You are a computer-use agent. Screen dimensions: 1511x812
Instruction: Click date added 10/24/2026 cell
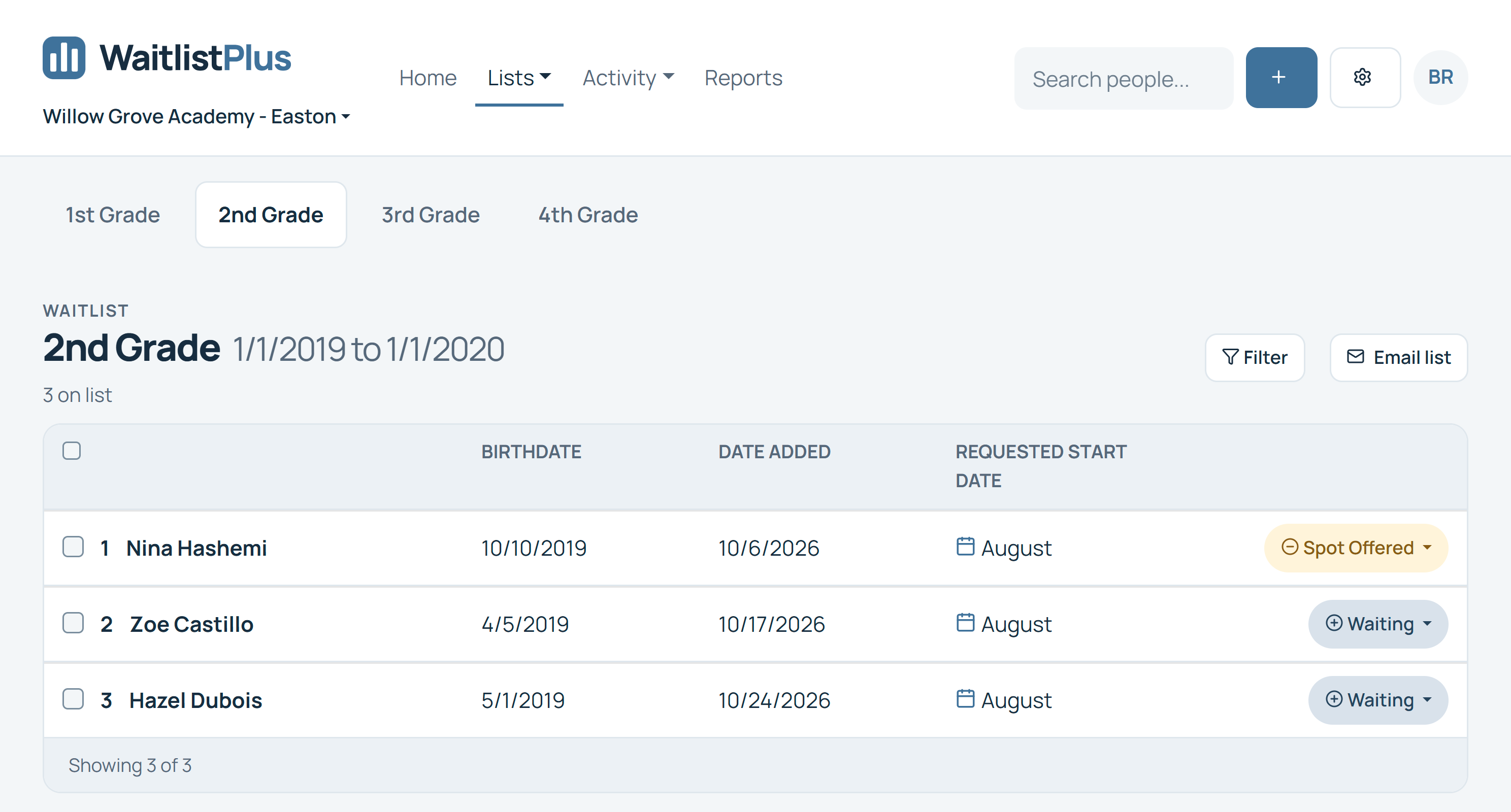774,701
